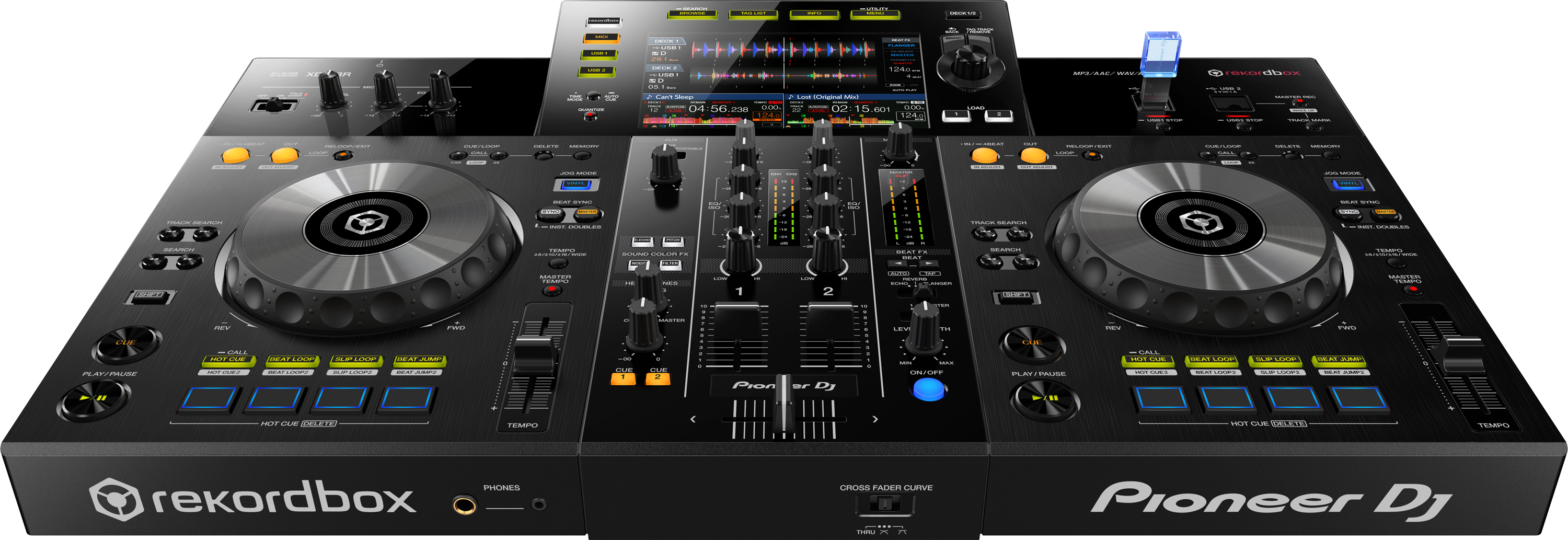Hit the right deck's PLAY/PAUSE button
Viewport: 1568px width, 540px height.
1044,400
